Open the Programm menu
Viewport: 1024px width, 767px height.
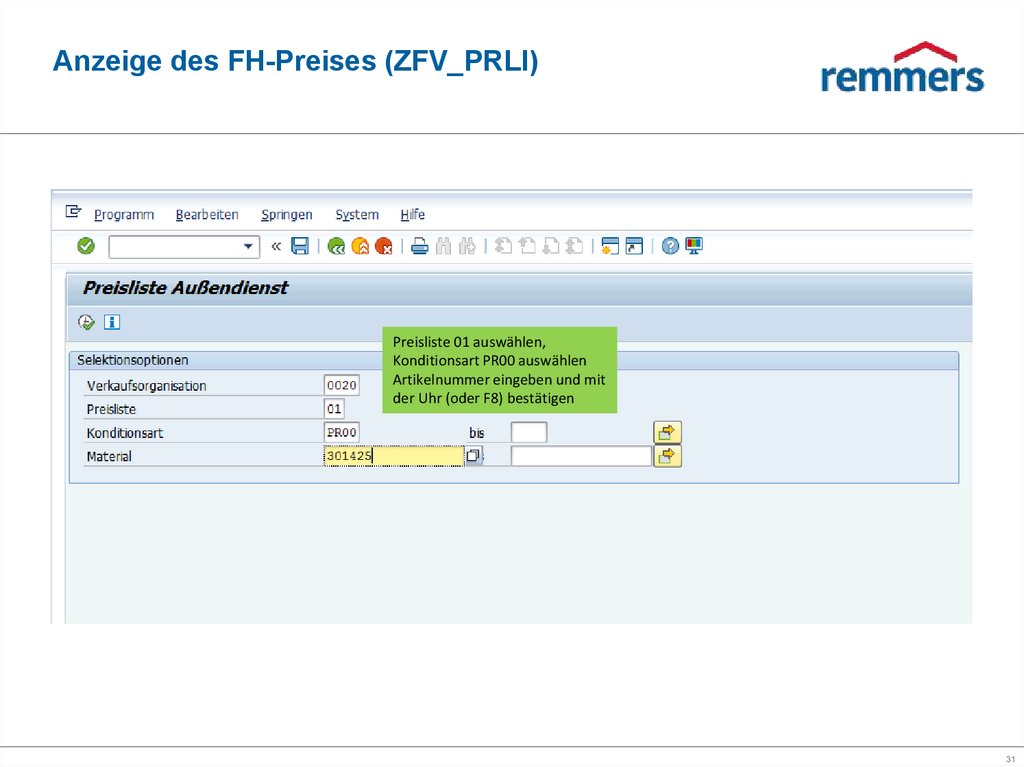(x=124, y=214)
